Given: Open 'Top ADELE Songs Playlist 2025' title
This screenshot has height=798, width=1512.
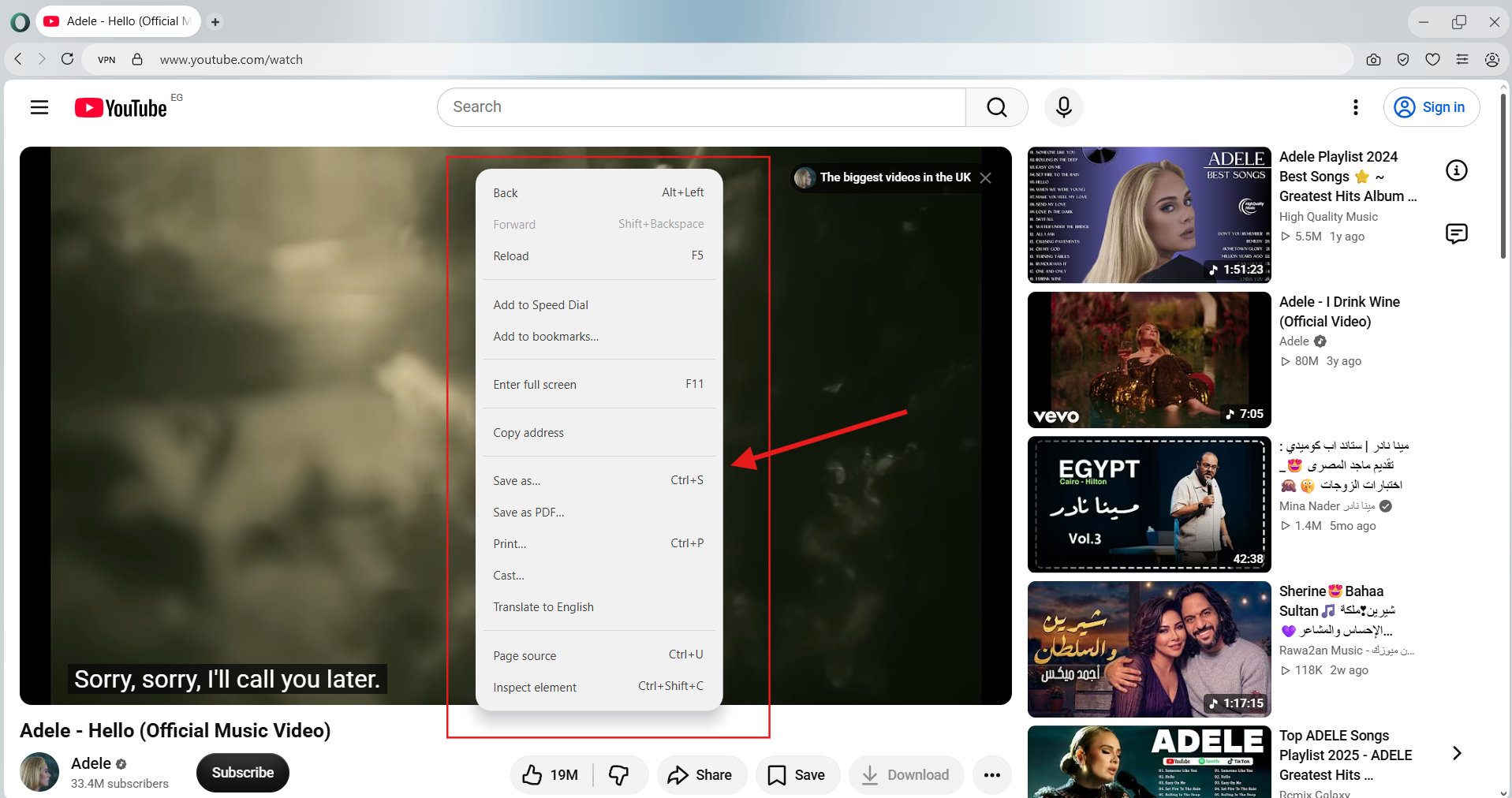Looking at the screenshot, I should pyautogui.click(x=1346, y=755).
